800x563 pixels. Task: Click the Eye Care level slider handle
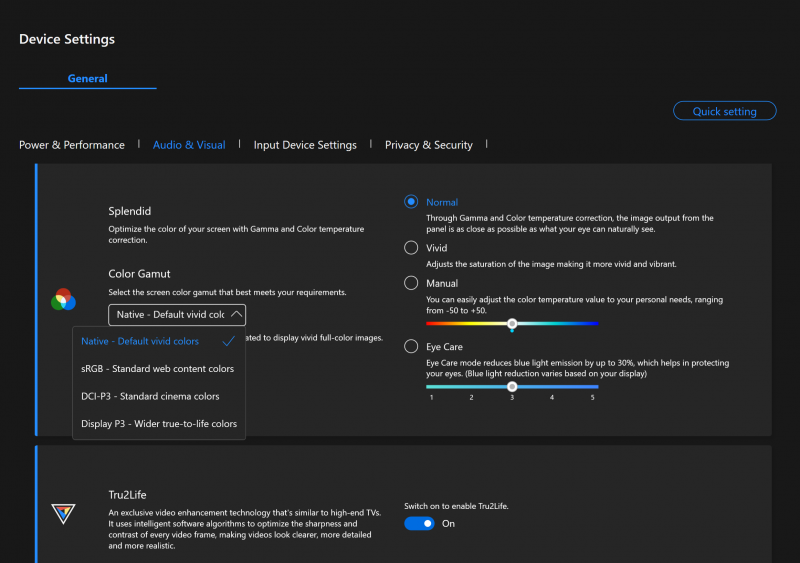(512, 386)
